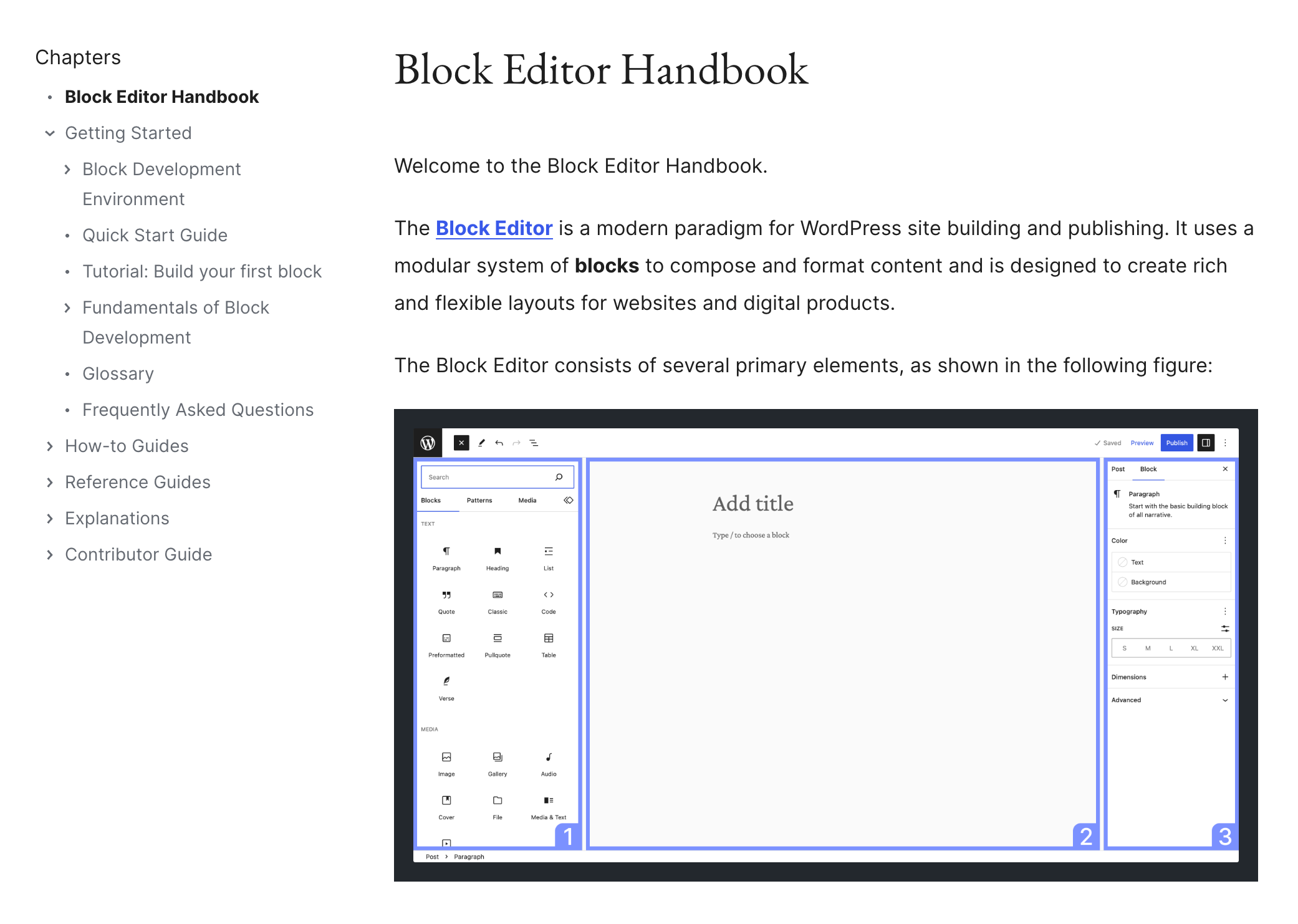Image resolution: width=1298 pixels, height=924 pixels.
Task: Collapse the Getting Started chapter
Action: (x=50, y=133)
